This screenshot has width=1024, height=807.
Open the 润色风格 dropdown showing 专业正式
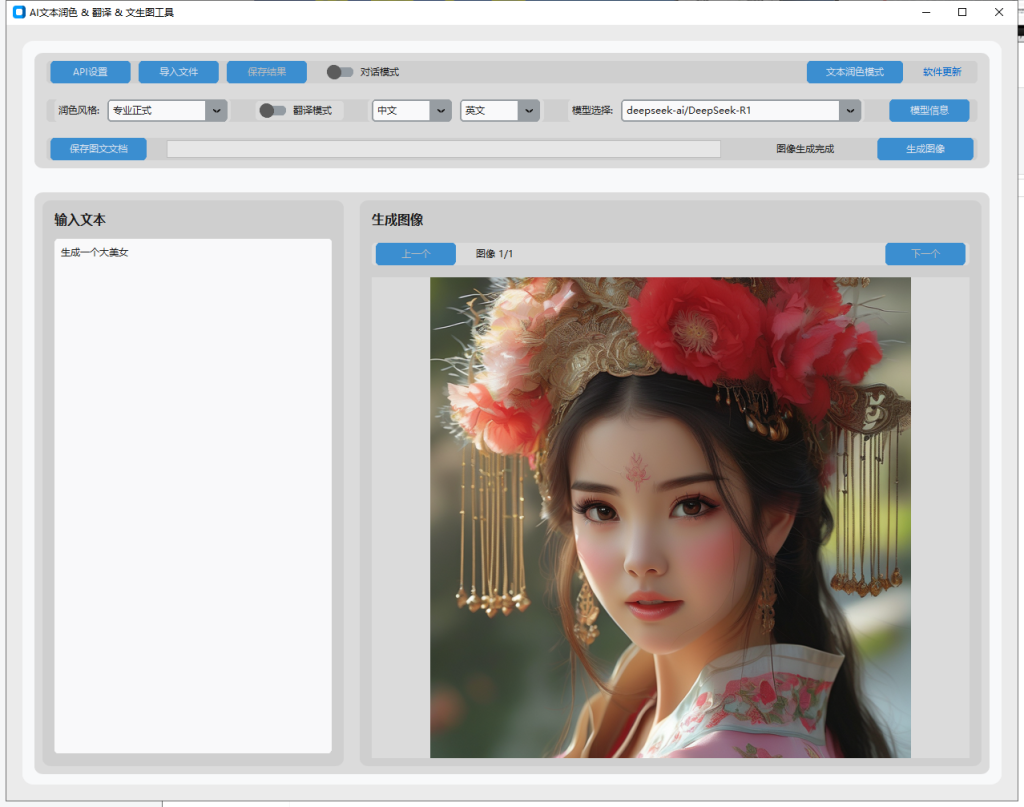pyautogui.click(x=167, y=111)
